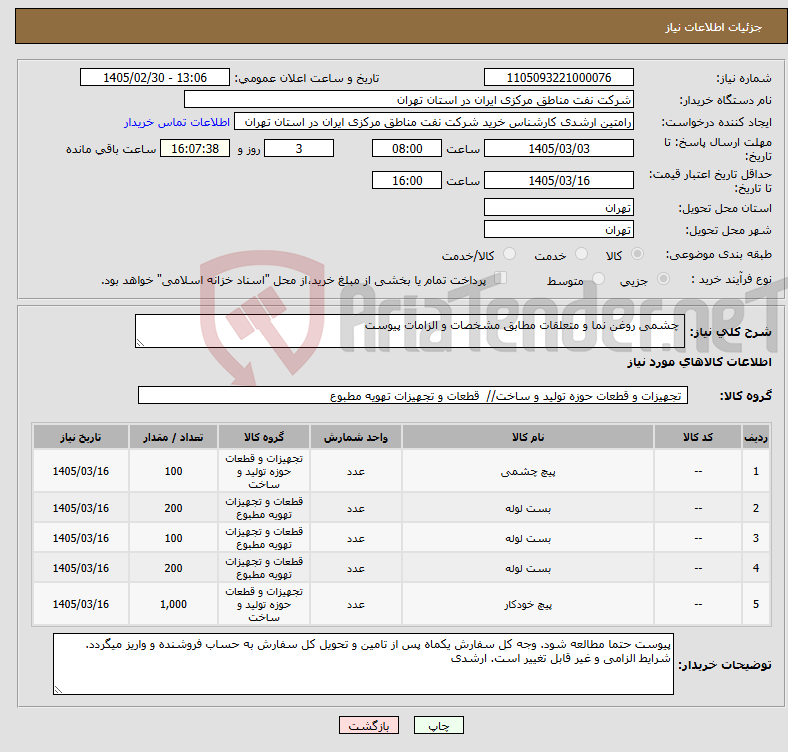The image size is (788, 752).
Task: Click item name بست لوله in row 4
Action: [528, 568]
